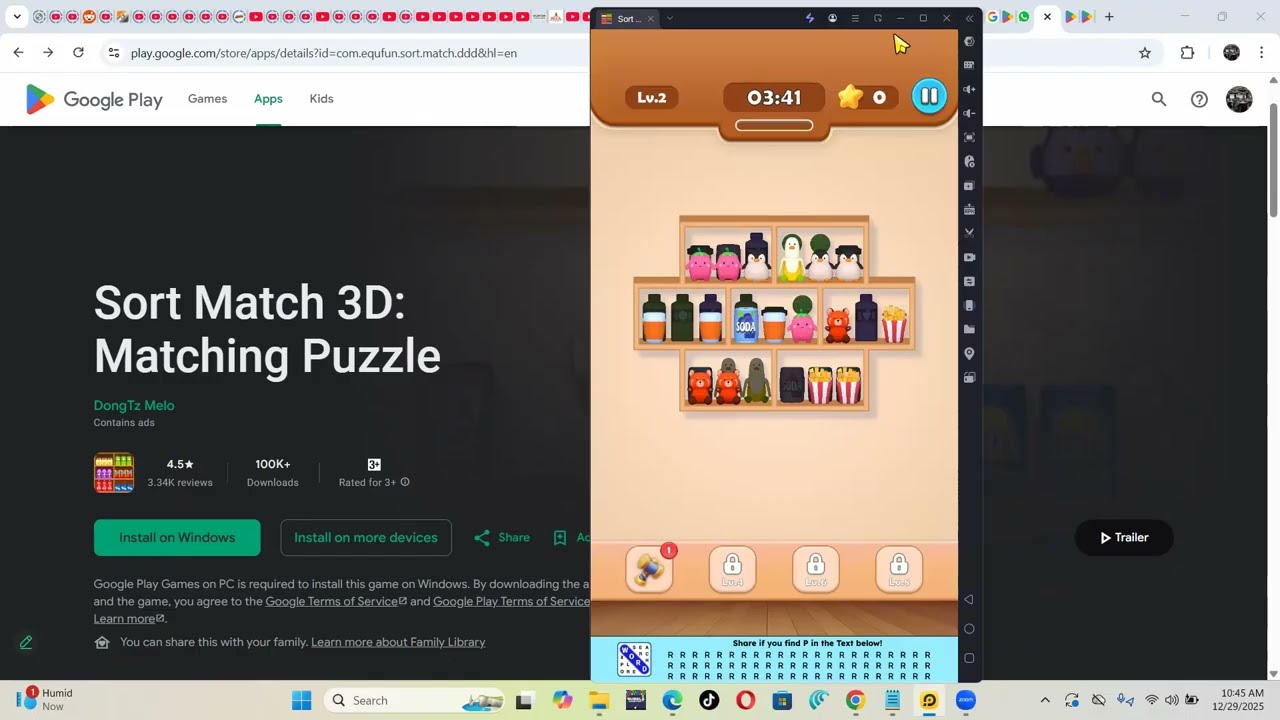Open the emulator hamburger menu
This screenshot has height=720, width=1280.
(x=855, y=18)
